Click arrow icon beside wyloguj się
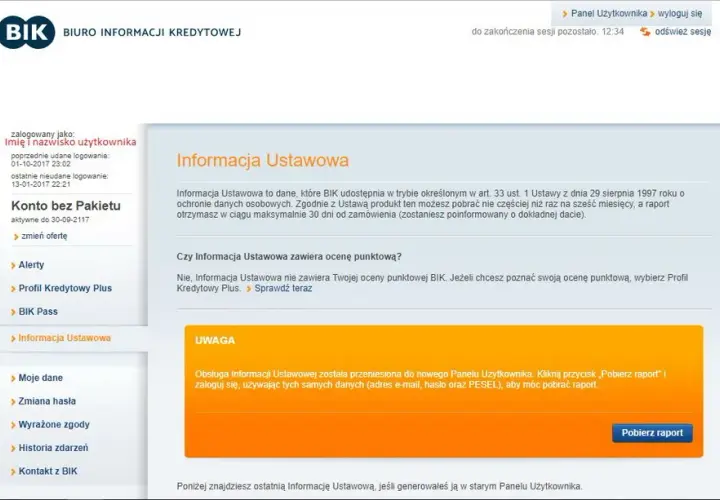The height and width of the screenshot is (500, 720). tap(652, 14)
